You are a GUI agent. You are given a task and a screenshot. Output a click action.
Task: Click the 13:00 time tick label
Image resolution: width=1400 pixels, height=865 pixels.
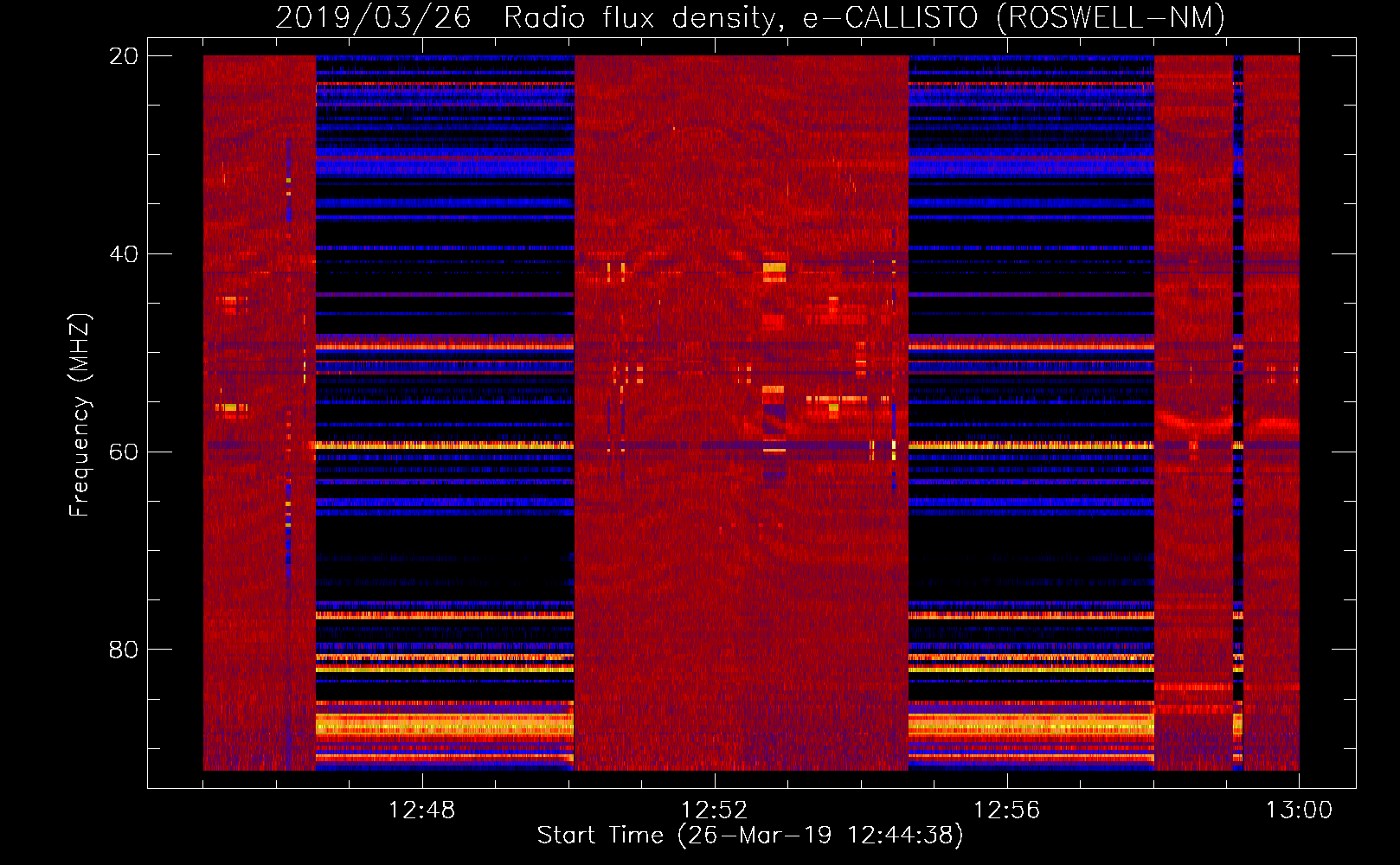coord(1299,811)
